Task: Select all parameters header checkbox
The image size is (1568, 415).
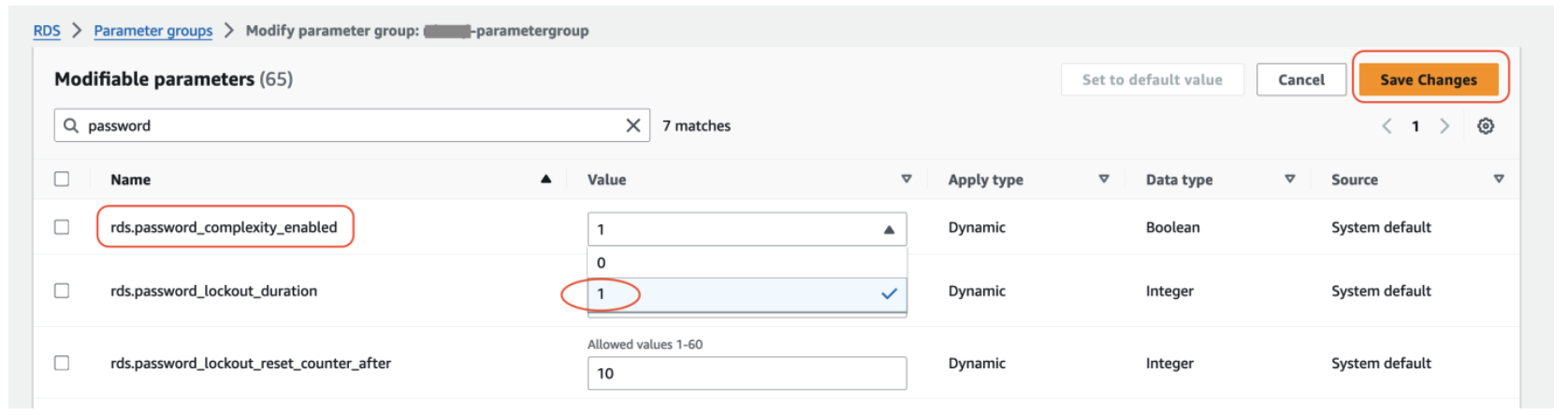Action: pos(62,179)
